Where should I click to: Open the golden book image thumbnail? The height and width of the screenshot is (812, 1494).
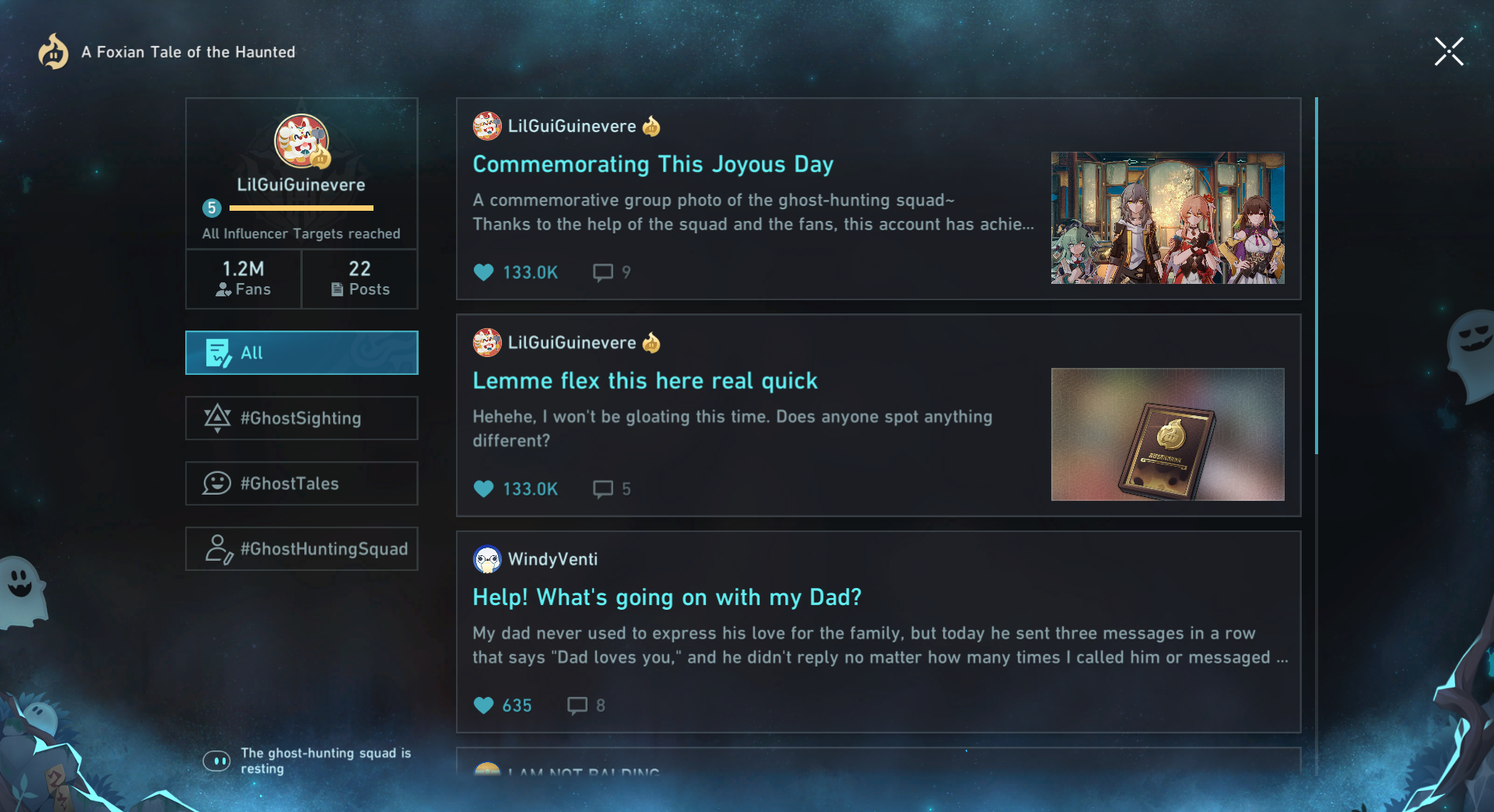point(1167,434)
